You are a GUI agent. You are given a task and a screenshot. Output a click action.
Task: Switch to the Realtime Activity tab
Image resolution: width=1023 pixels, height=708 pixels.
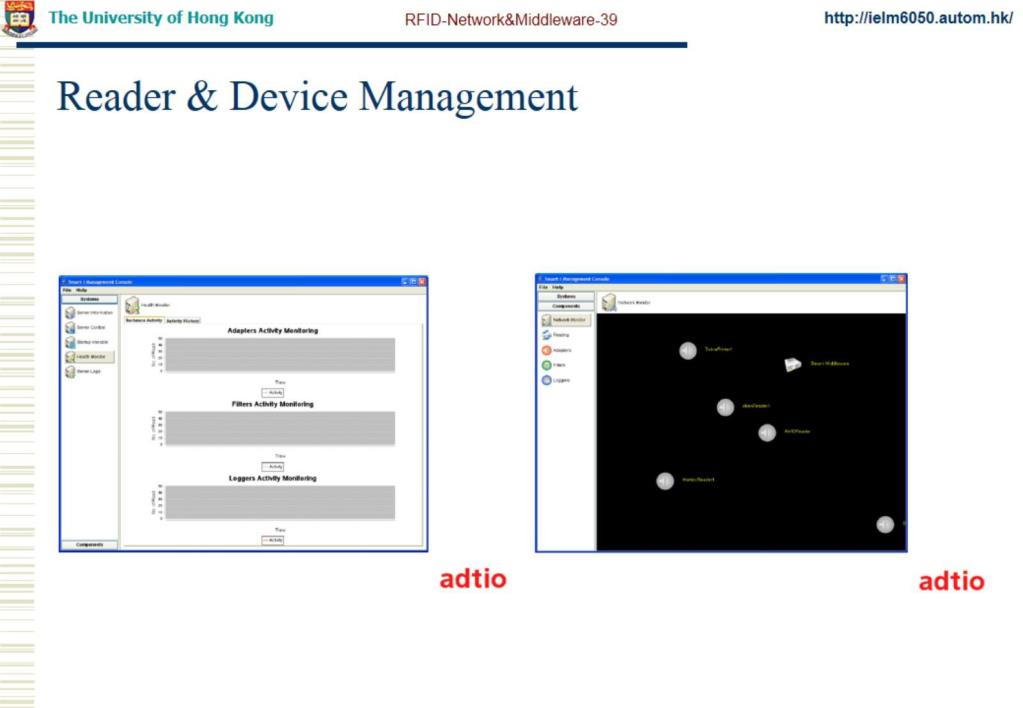coord(144,321)
